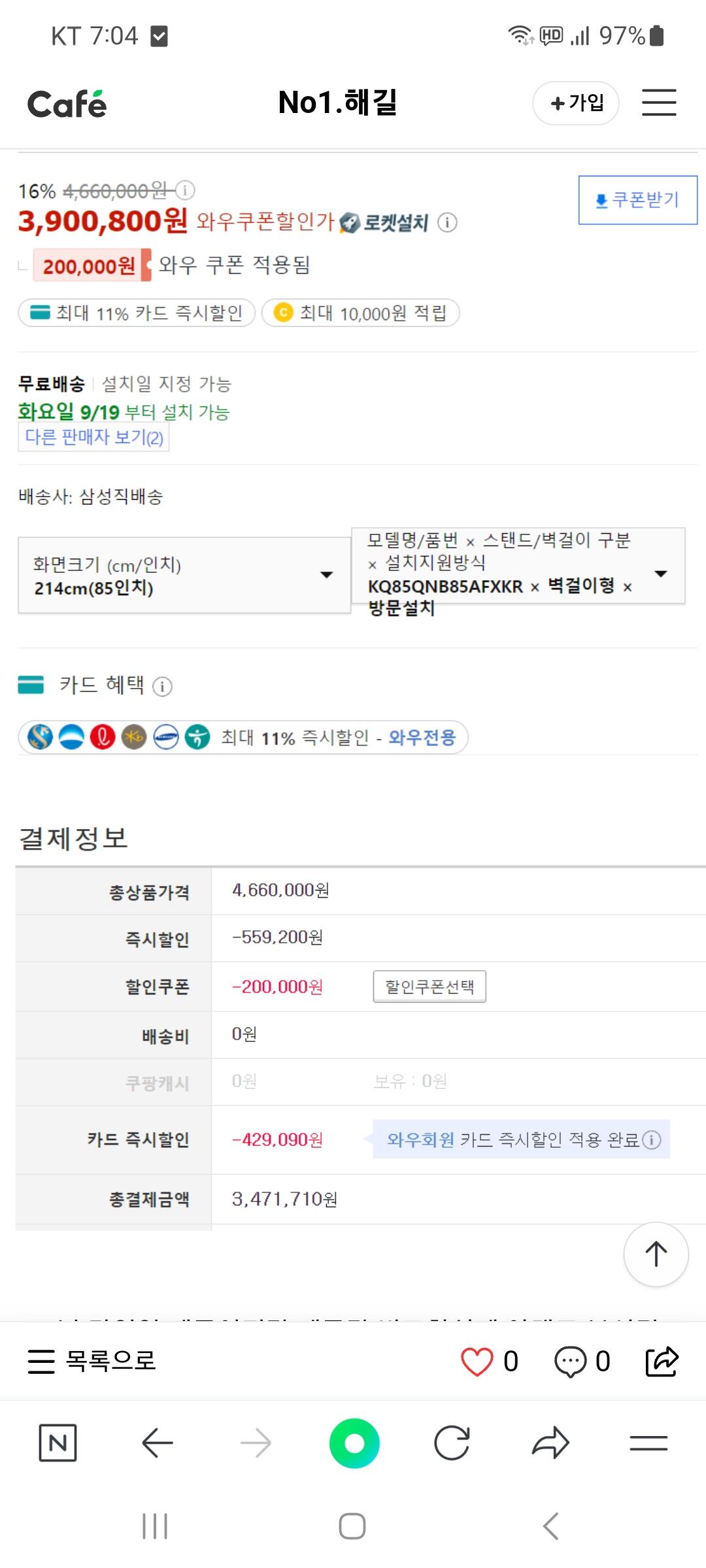
Task: Tap the scroll-to-top arrow button
Action: tap(656, 1254)
